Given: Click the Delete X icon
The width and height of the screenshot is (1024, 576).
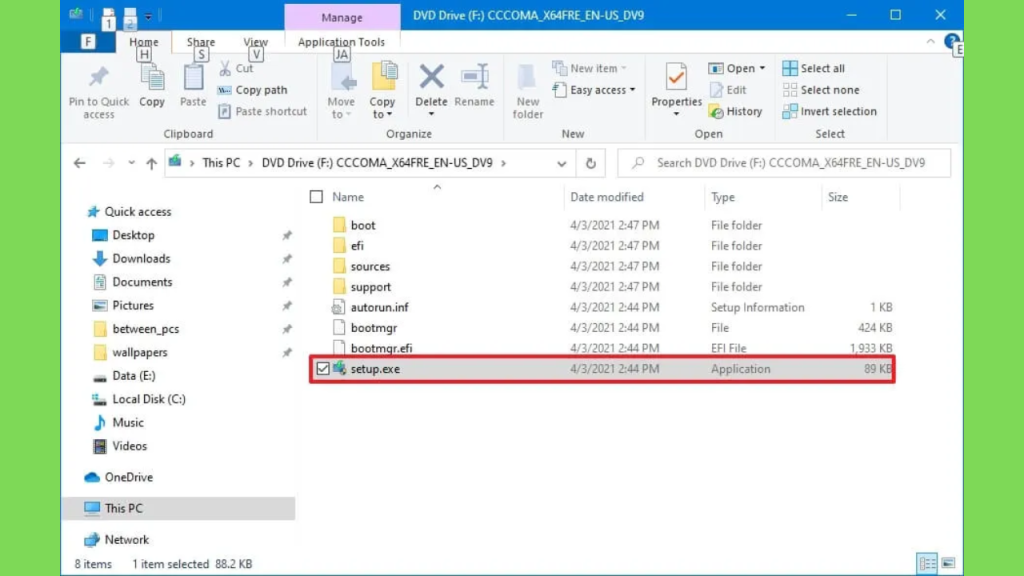Looking at the screenshot, I should tap(431, 77).
